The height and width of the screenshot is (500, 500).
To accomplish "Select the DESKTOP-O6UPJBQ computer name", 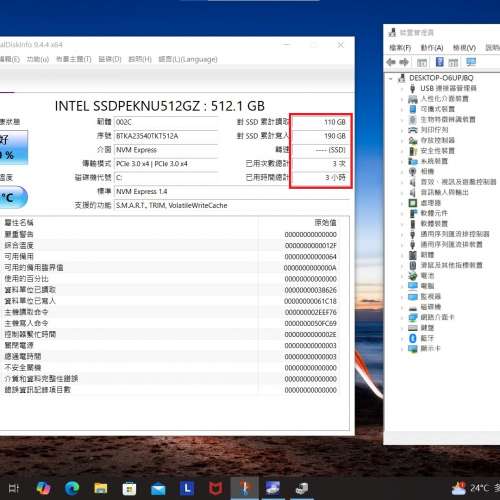I will point(441,78).
